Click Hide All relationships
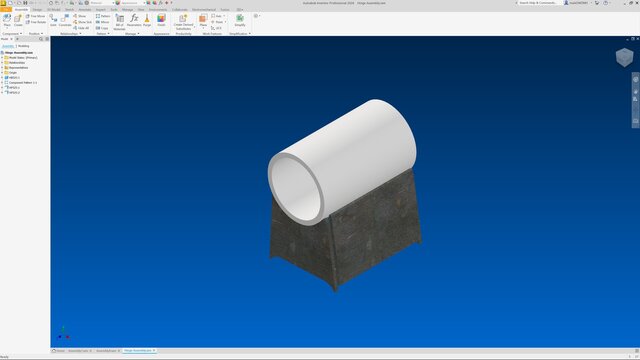This screenshot has height=360, width=640. tap(81, 28)
